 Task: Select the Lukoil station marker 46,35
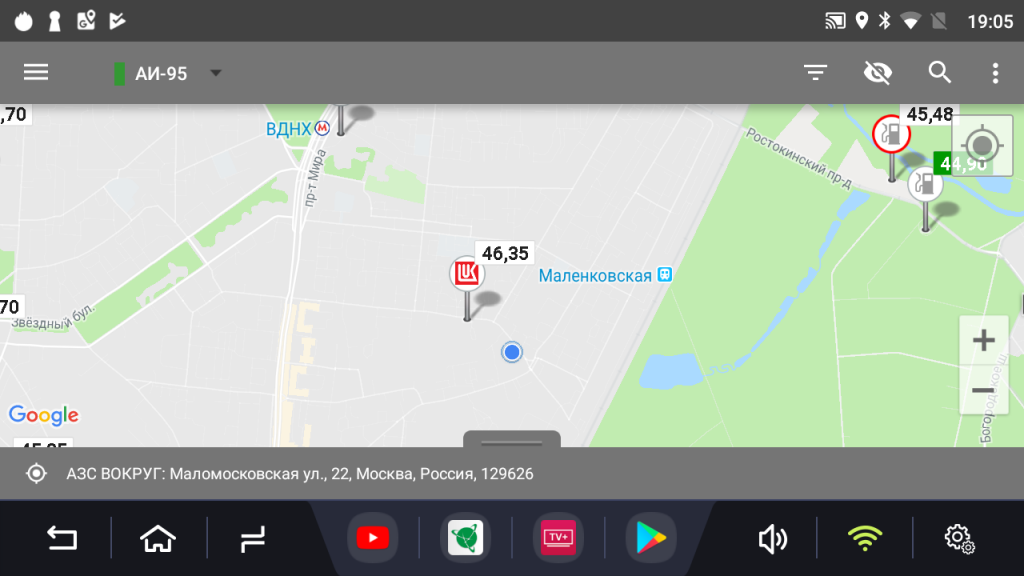pyautogui.click(x=467, y=273)
